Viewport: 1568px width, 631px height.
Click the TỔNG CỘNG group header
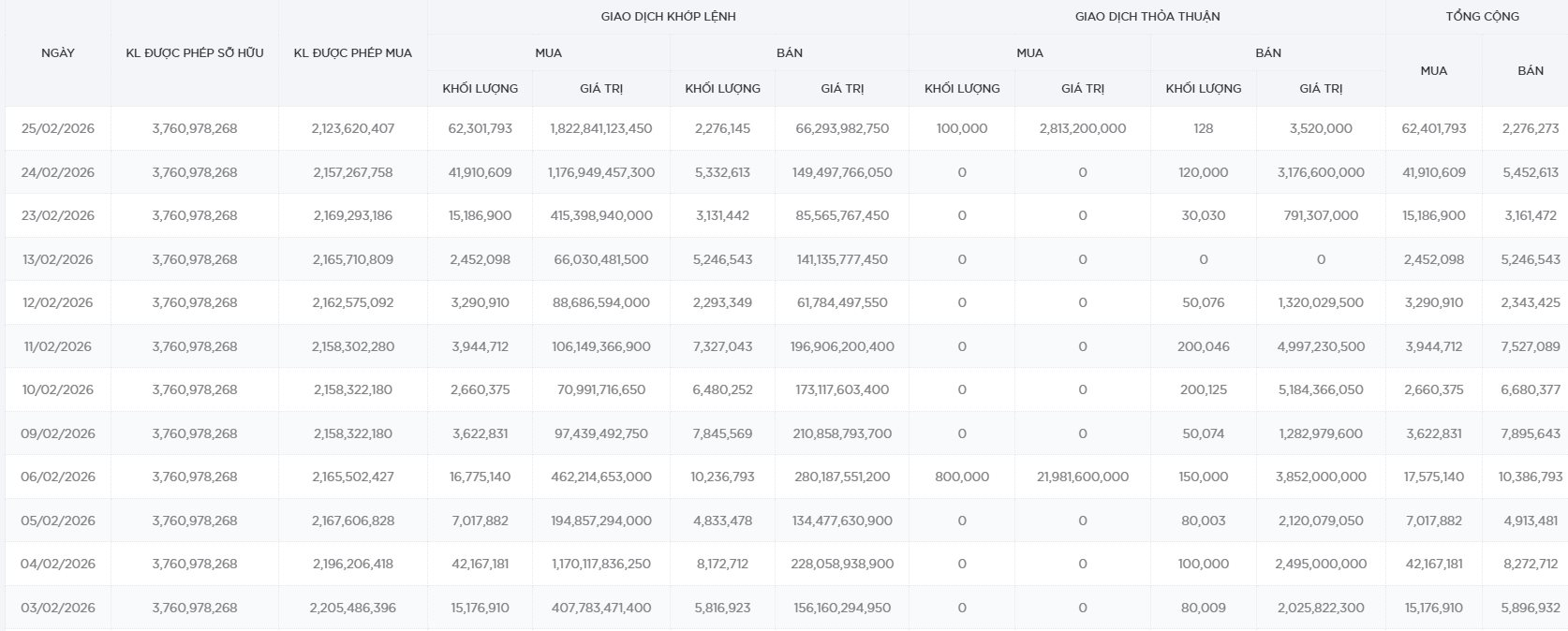(x=1482, y=17)
